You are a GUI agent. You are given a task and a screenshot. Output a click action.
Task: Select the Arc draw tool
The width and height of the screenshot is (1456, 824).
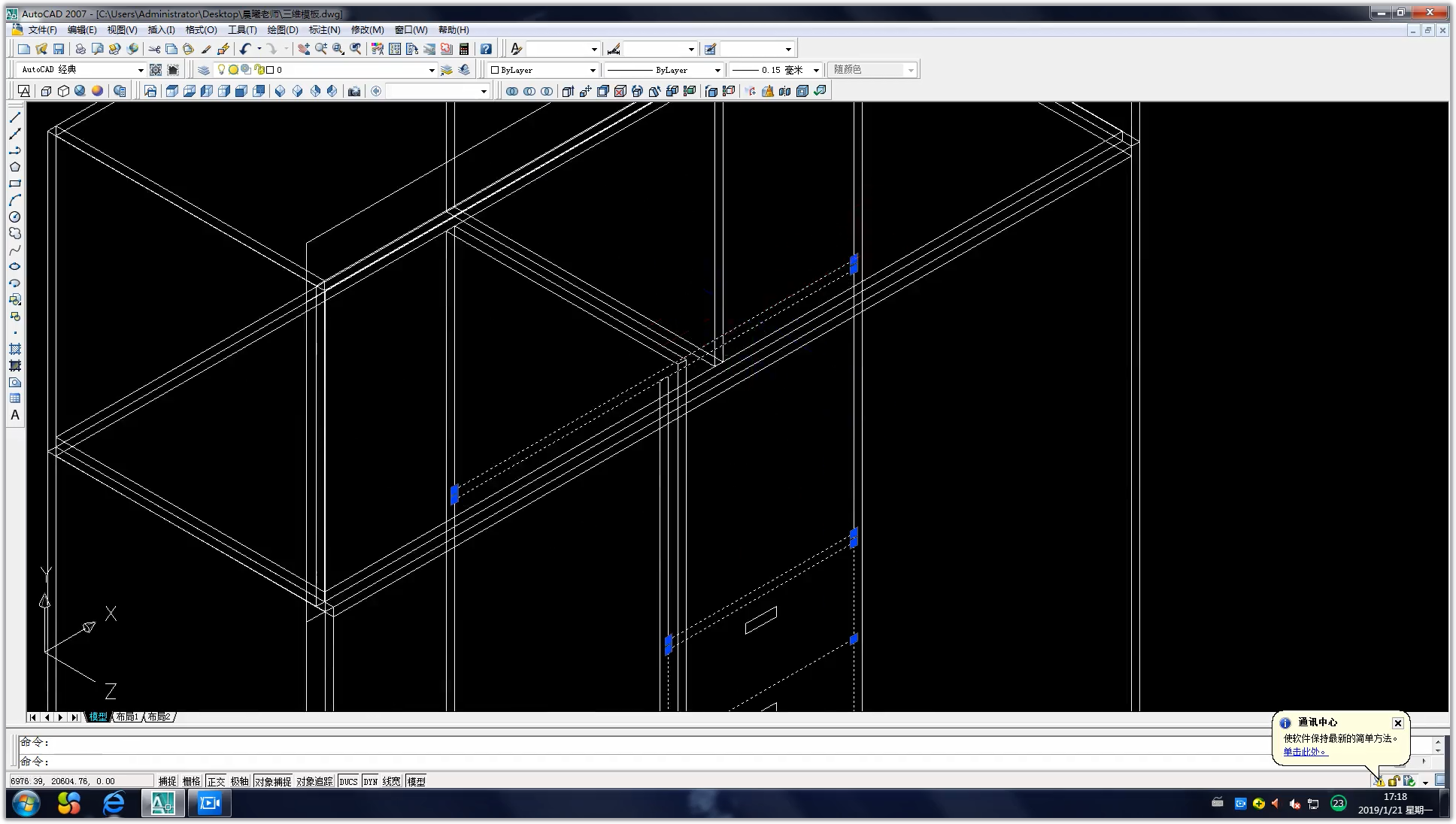[14, 200]
